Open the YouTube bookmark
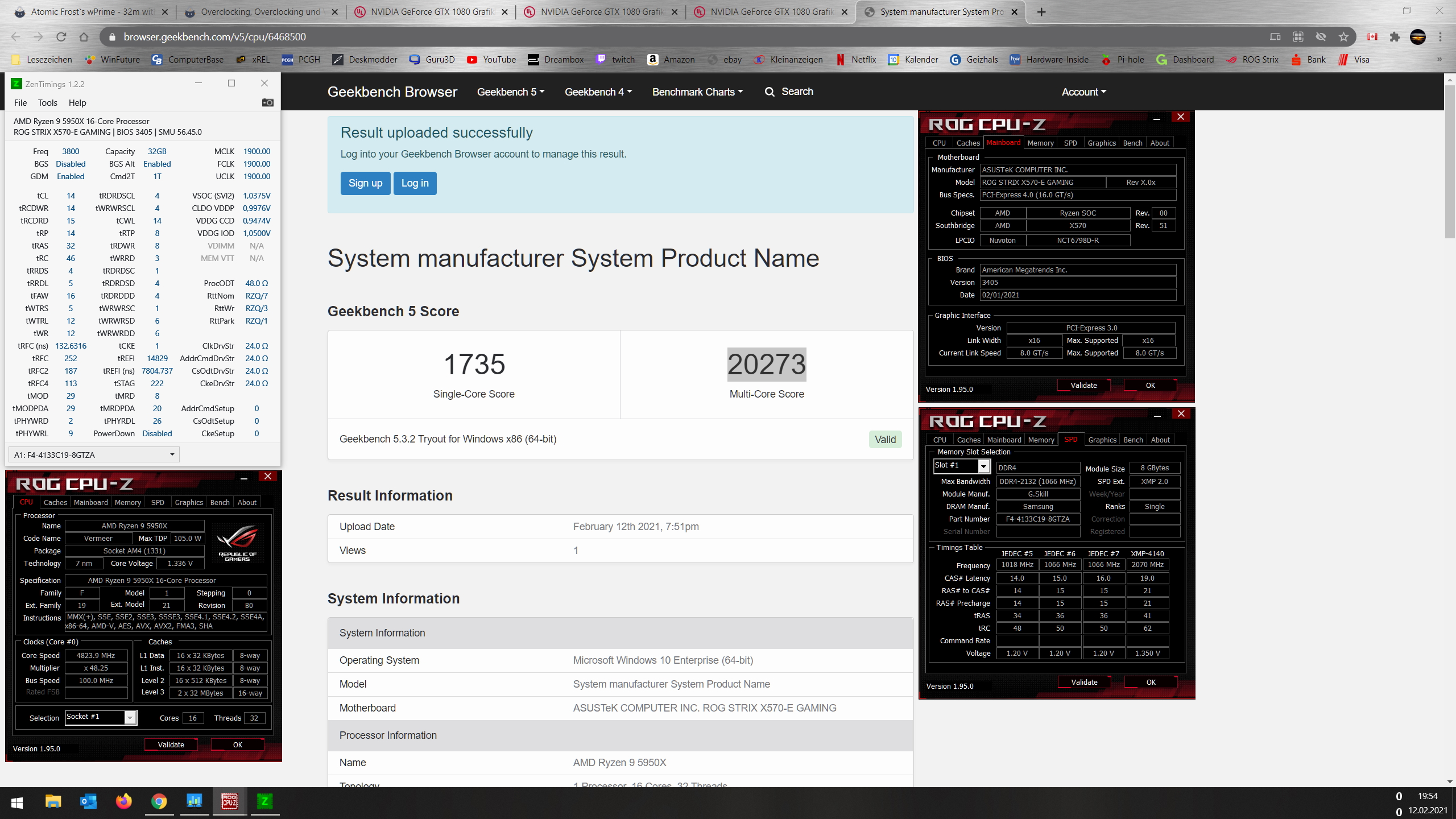Viewport: 1456px width, 819px height. click(x=491, y=60)
